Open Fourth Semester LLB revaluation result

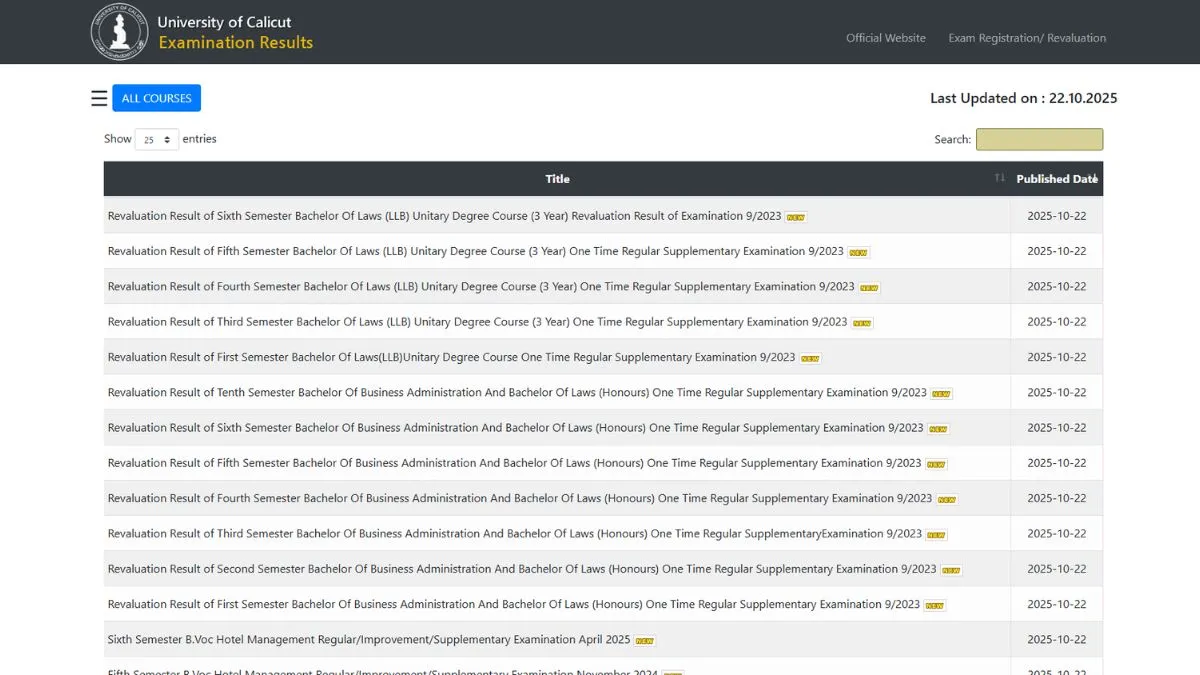[480, 287]
